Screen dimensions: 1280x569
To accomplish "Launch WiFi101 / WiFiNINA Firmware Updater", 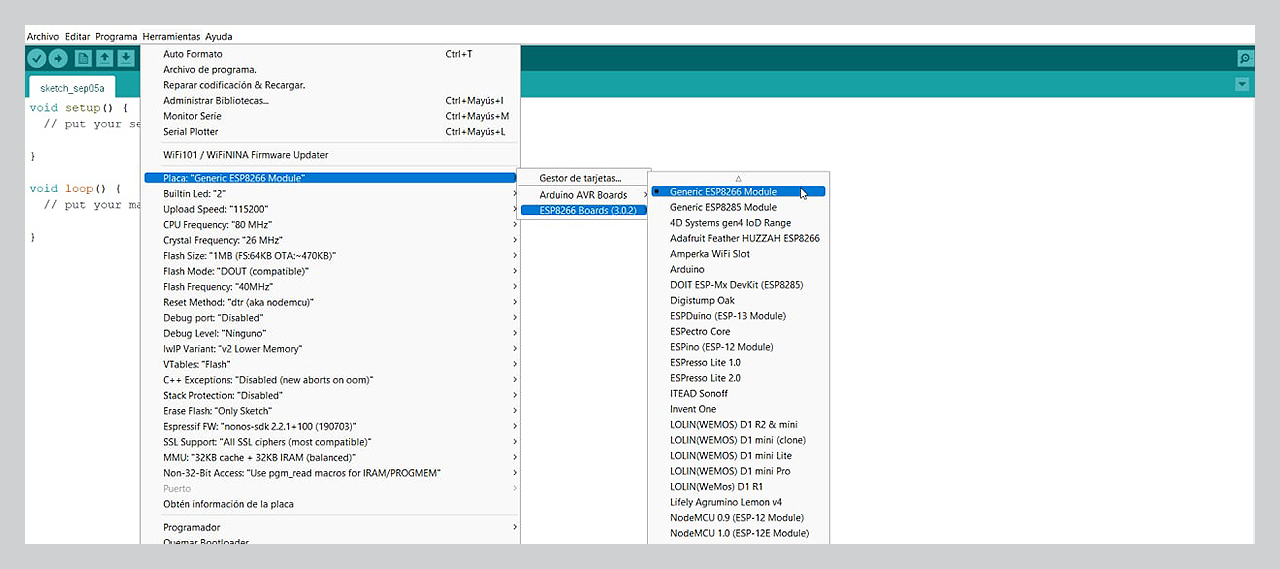I will point(330,155).
